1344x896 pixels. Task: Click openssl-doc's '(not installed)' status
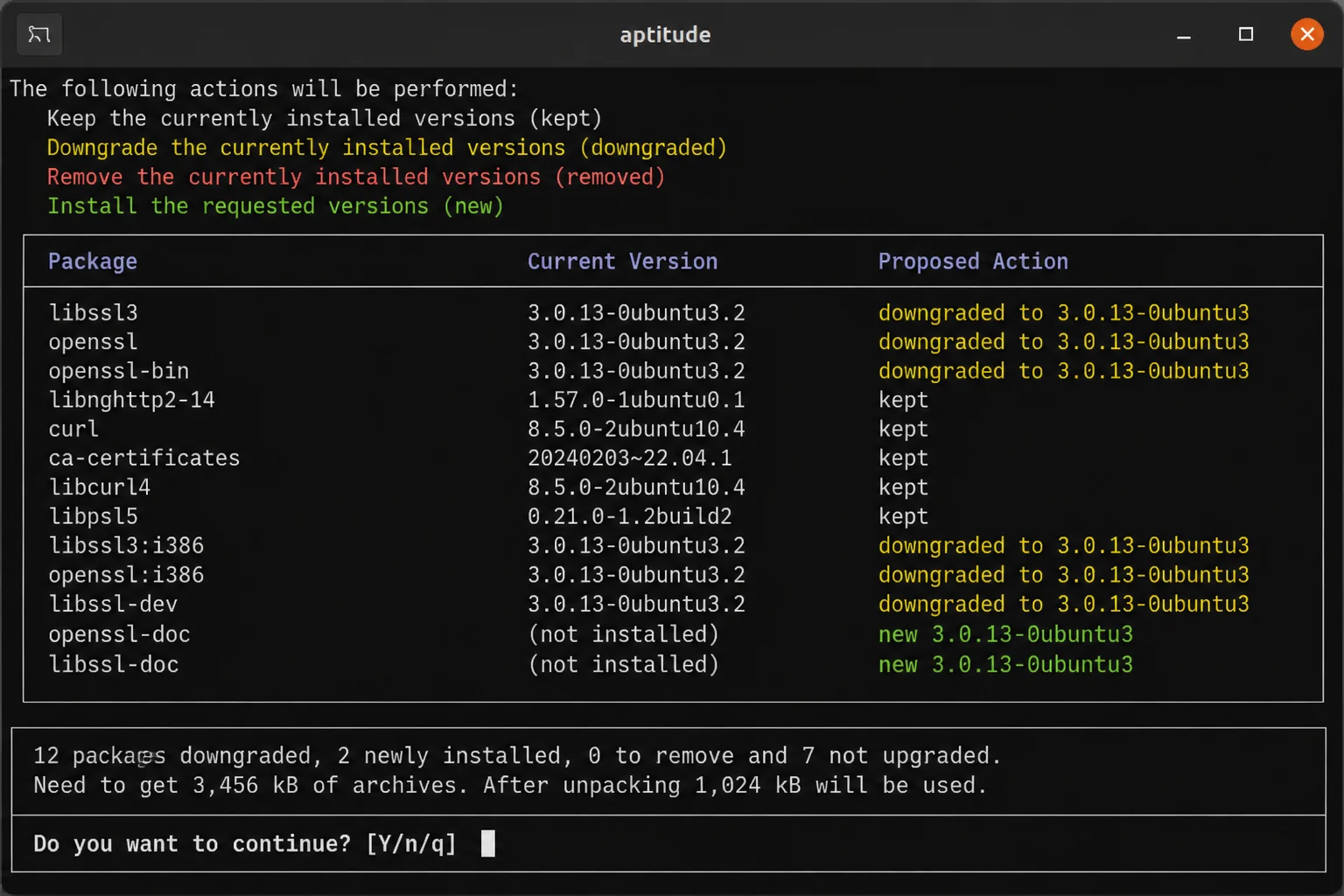point(623,634)
